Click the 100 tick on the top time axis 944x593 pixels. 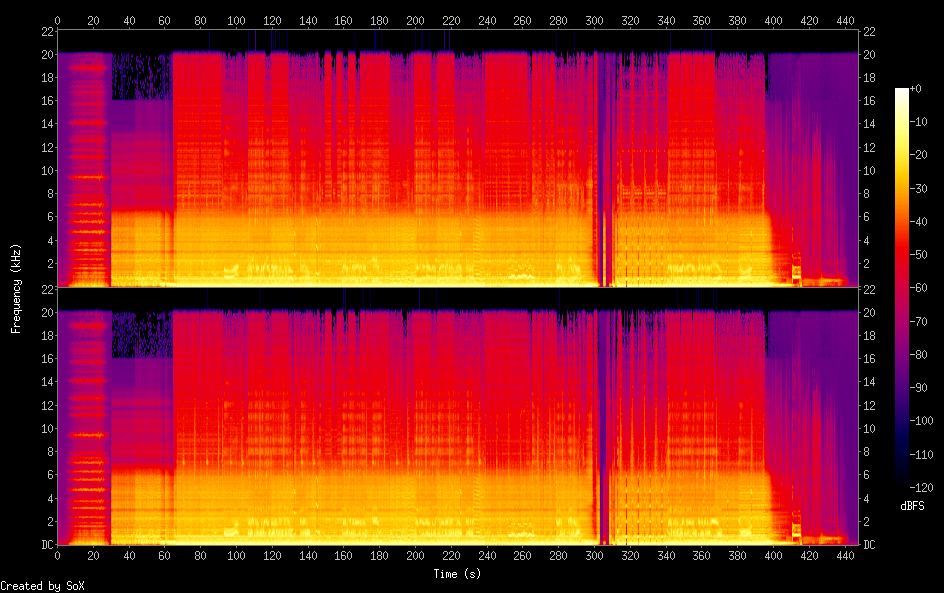pos(236,20)
